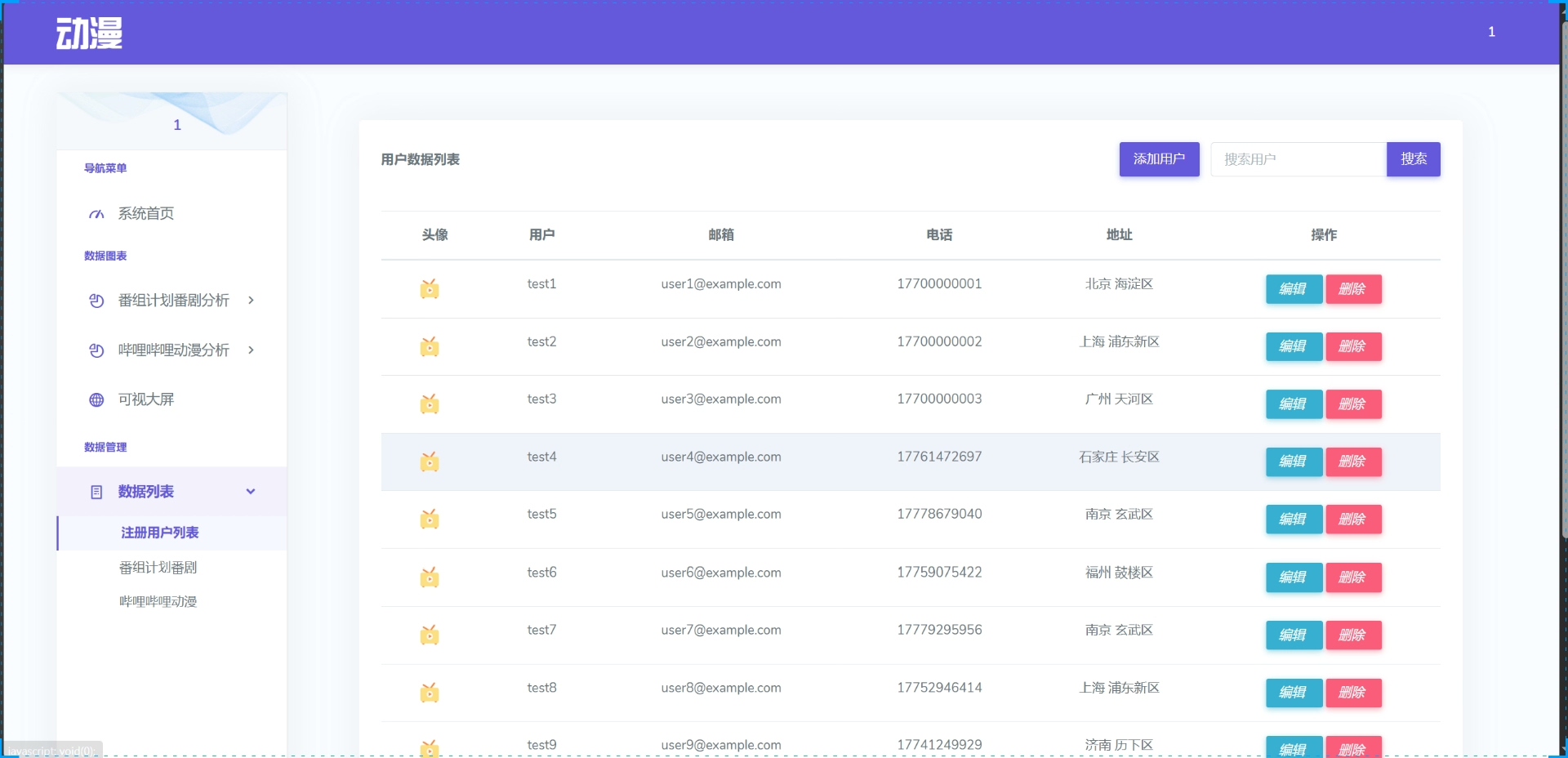Delete user test2 with 删除 button

coord(1353,346)
